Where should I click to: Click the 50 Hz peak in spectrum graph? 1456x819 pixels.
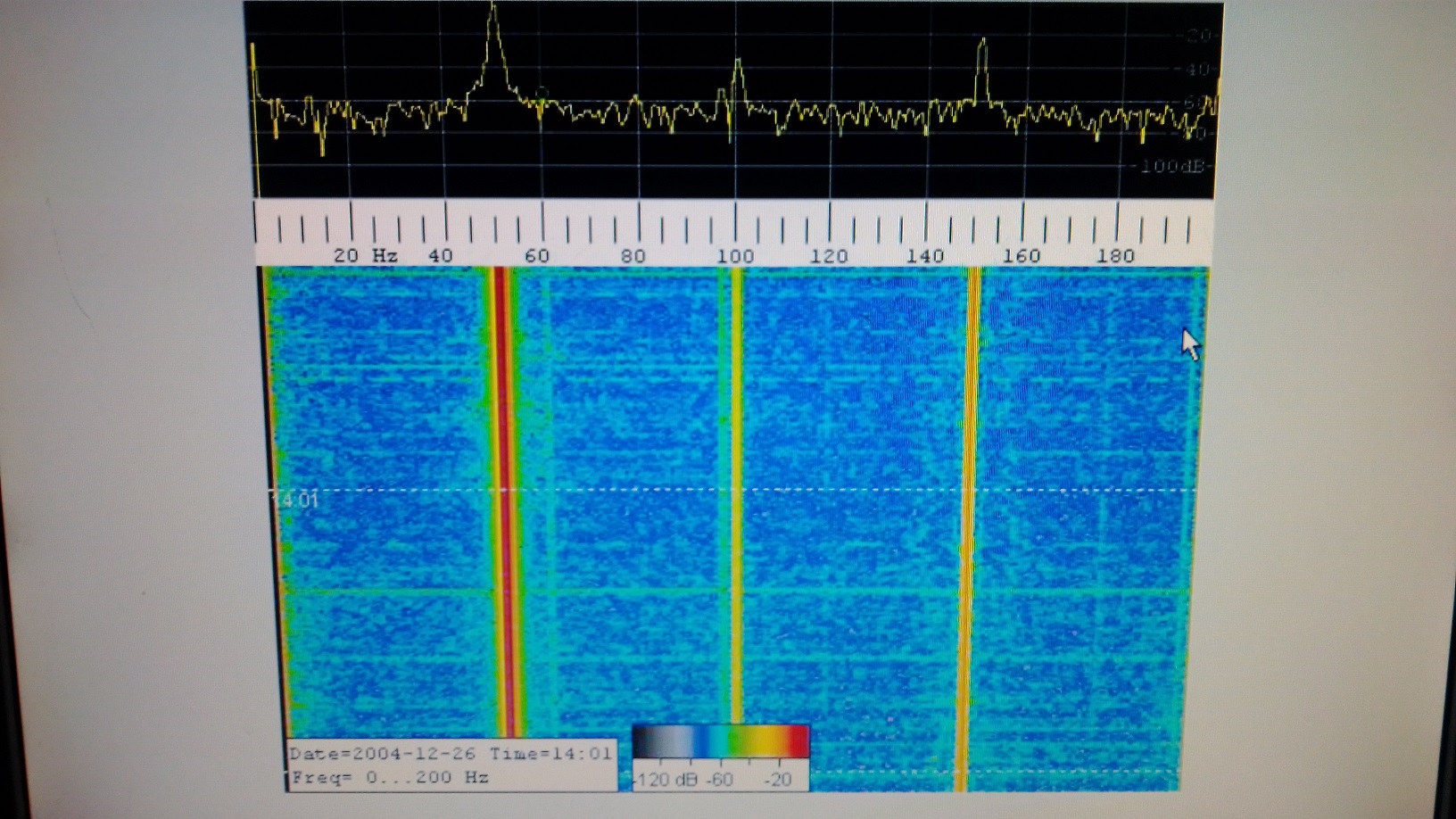point(493,45)
